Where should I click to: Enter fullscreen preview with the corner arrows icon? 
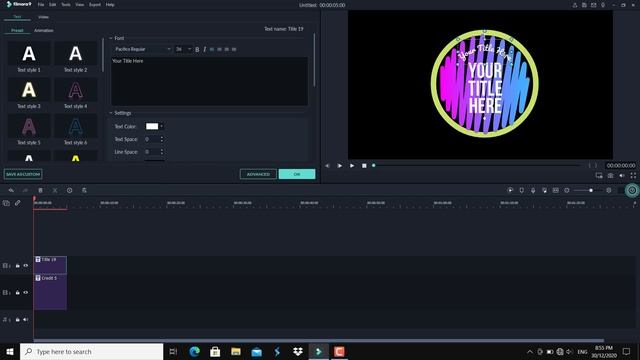(x=633, y=176)
